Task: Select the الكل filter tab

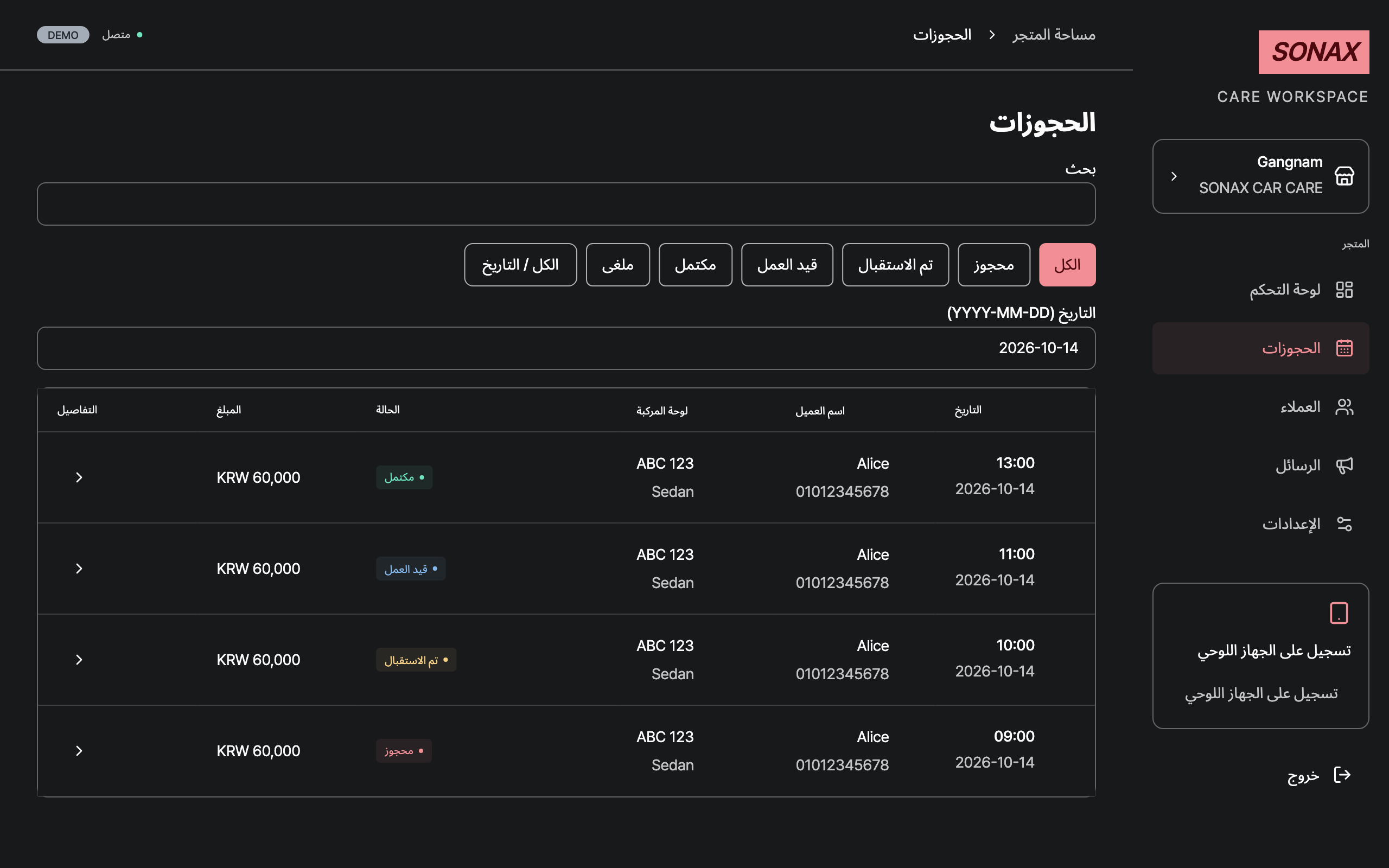Action: click(x=1067, y=265)
